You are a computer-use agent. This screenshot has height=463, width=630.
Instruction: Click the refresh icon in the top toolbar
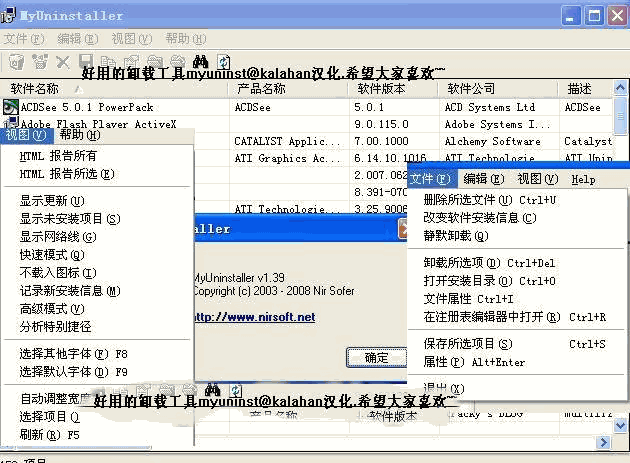(x=223, y=61)
